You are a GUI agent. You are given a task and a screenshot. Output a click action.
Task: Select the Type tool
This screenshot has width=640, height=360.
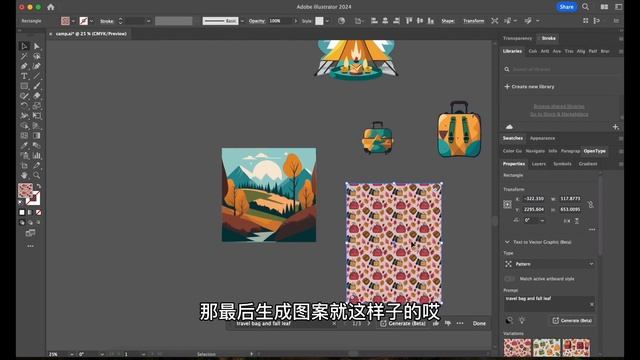tap(24, 76)
